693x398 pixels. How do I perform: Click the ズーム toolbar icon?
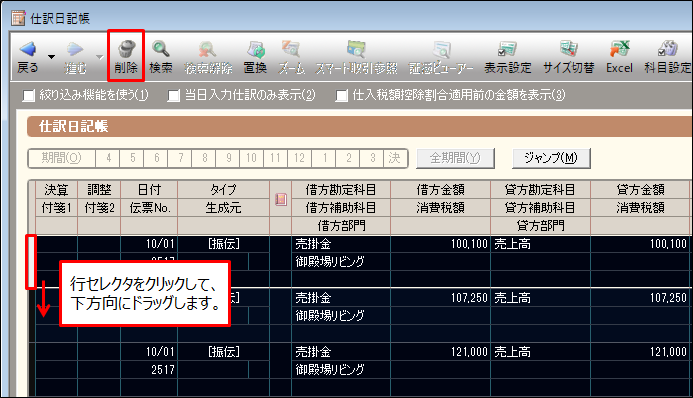click(291, 49)
